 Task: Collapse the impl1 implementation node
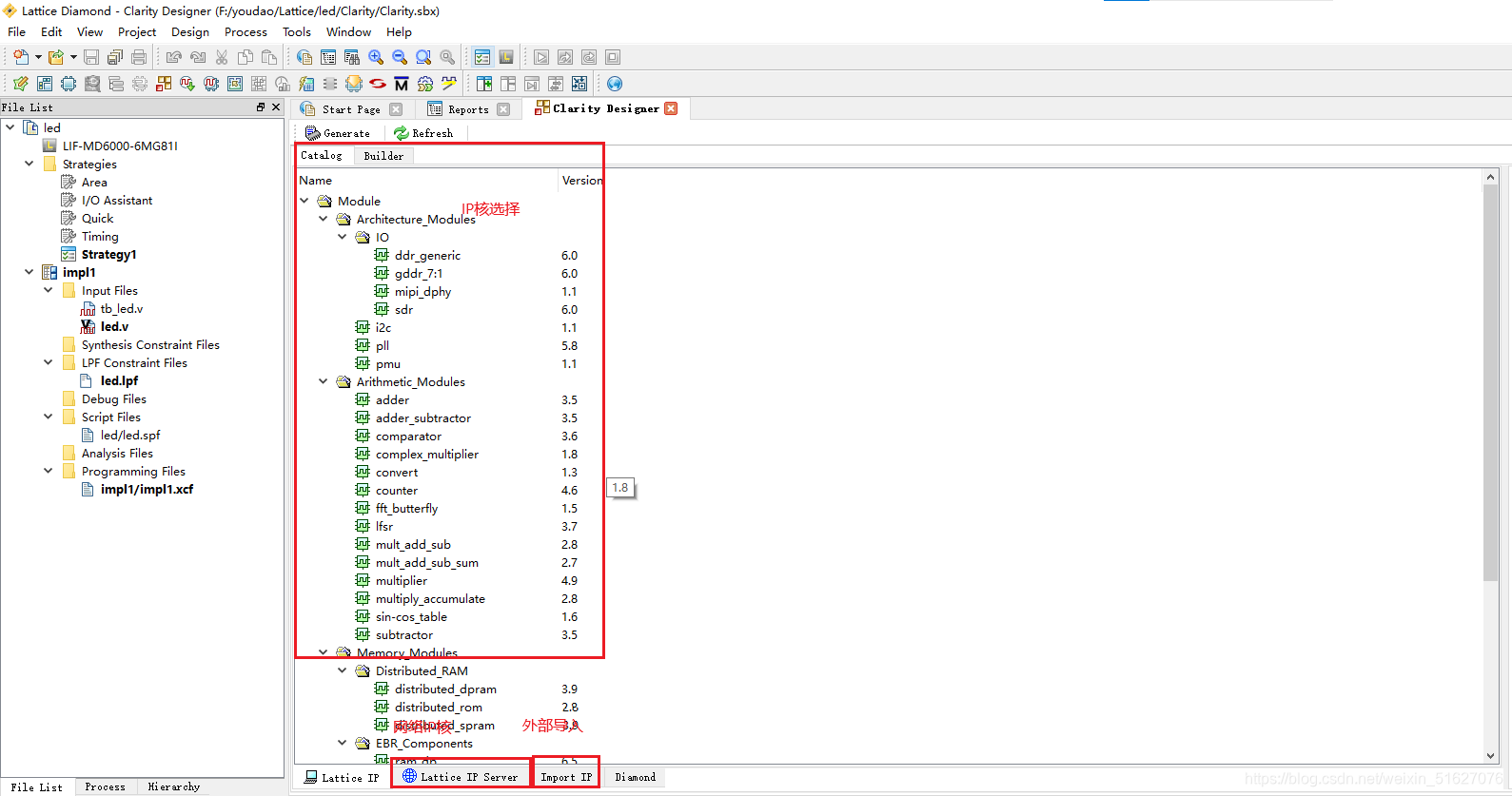click(29, 272)
